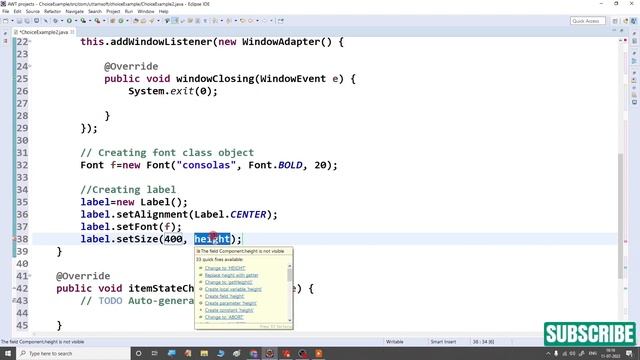Close the ChoiceExample2.java editor tab

click(x=72, y=32)
